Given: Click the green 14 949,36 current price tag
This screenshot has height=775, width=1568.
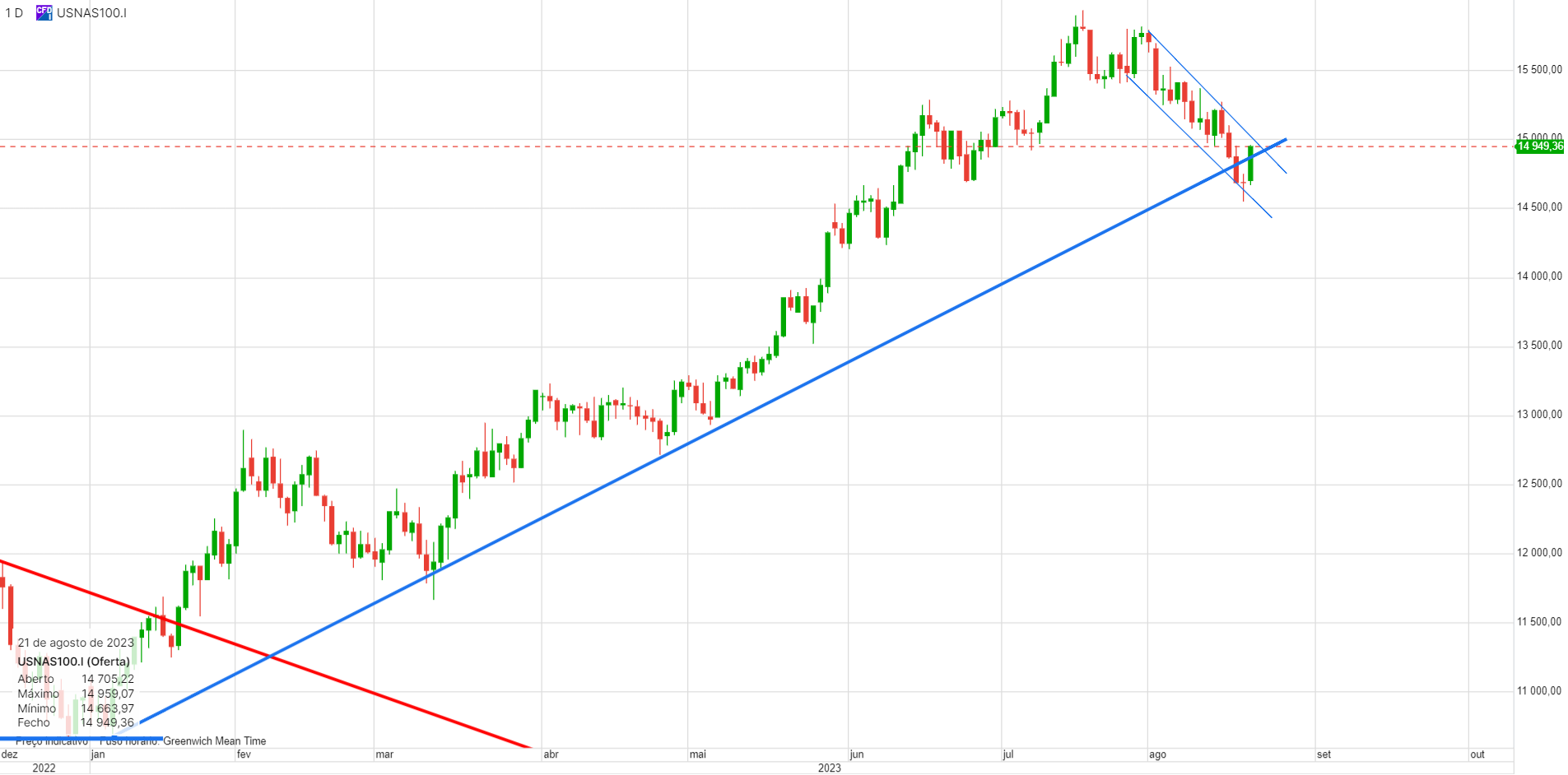Looking at the screenshot, I should (x=1539, y=146).
